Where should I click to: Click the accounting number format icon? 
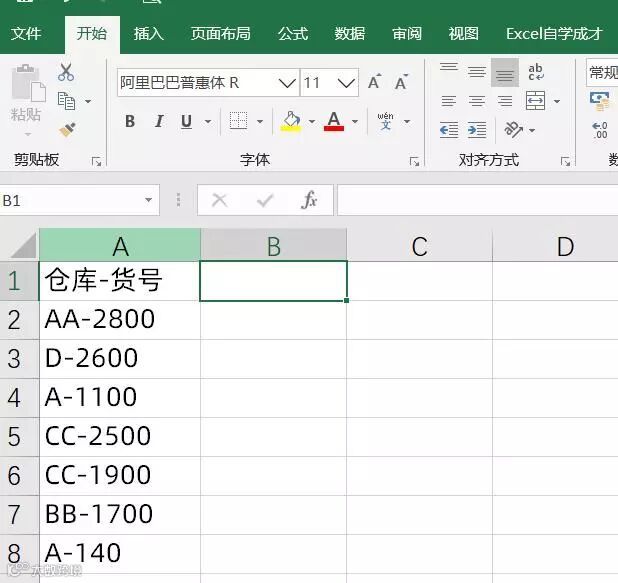[x=600, y=101]
